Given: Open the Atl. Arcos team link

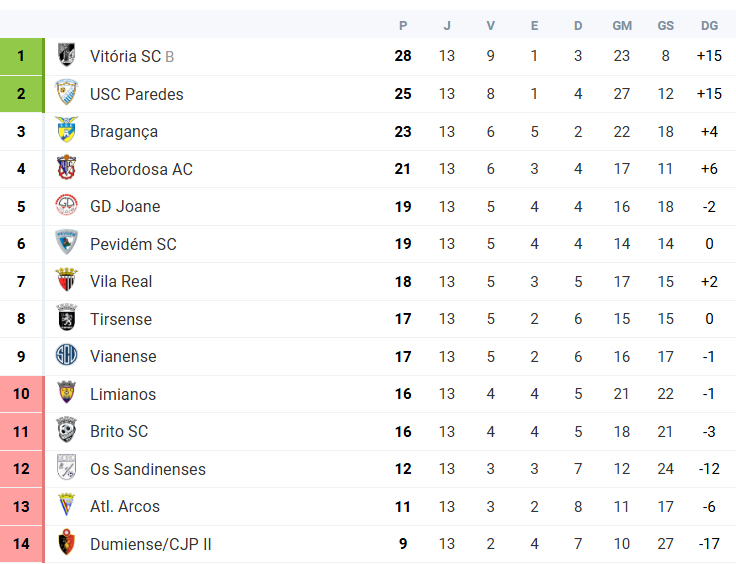Looking at the screenshot, I should (125, 507).
